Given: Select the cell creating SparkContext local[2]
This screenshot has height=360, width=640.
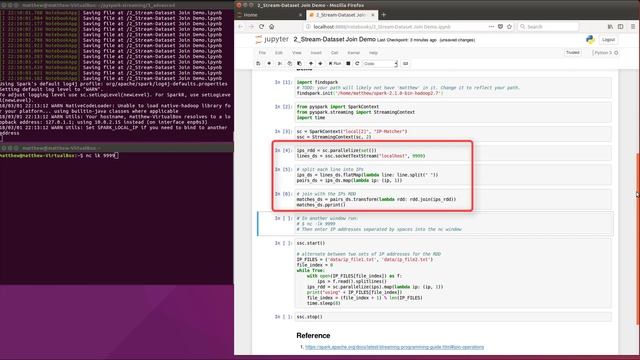Looking at the screenshot, I should [x=453, y=134].
